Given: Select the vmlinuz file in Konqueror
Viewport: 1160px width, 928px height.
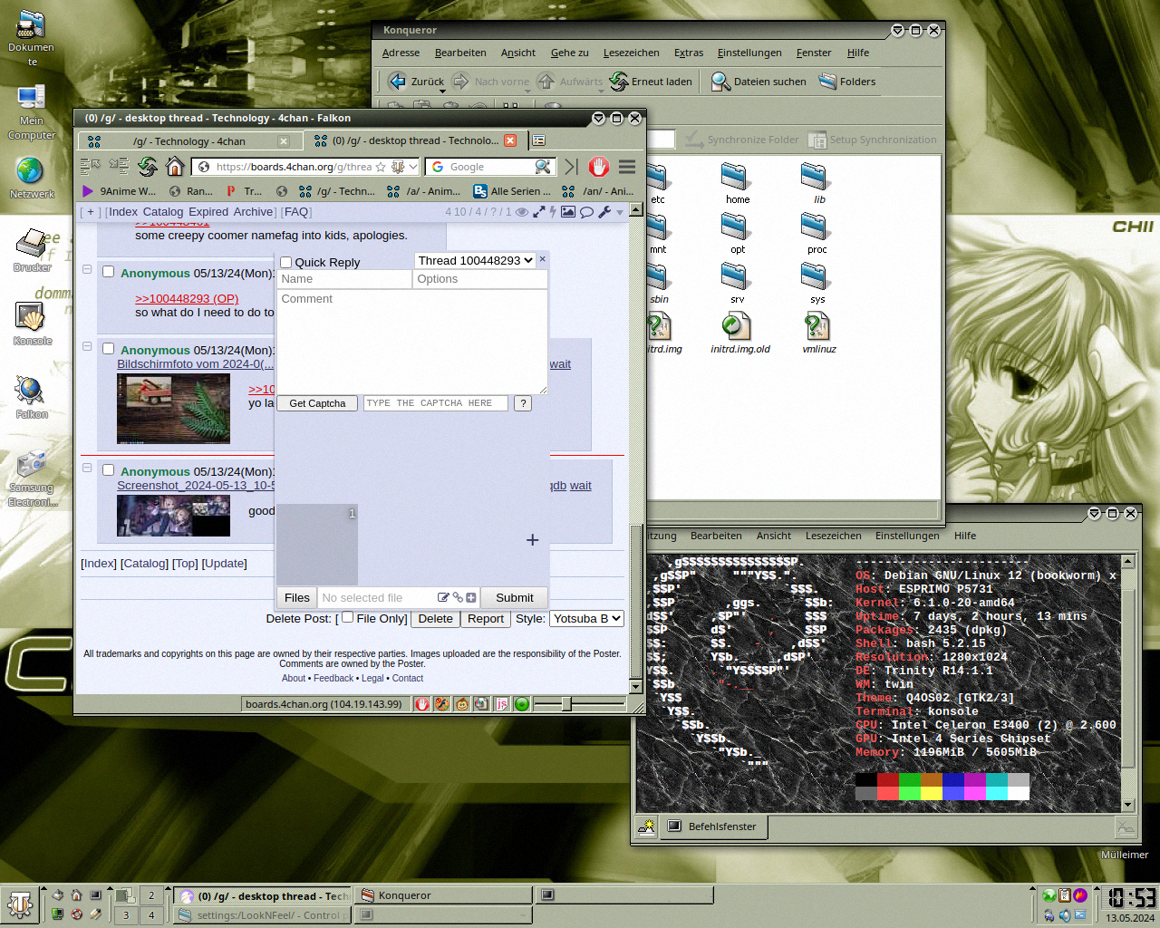Looking at the screenshot, I should pos(818,333).
